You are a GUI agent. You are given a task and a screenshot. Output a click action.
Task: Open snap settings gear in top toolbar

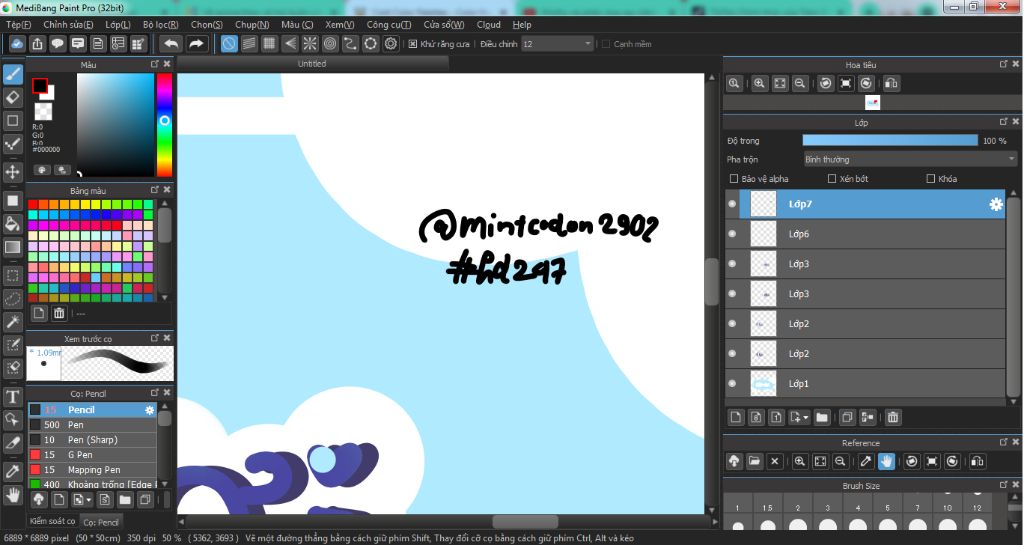click(391, 44)
